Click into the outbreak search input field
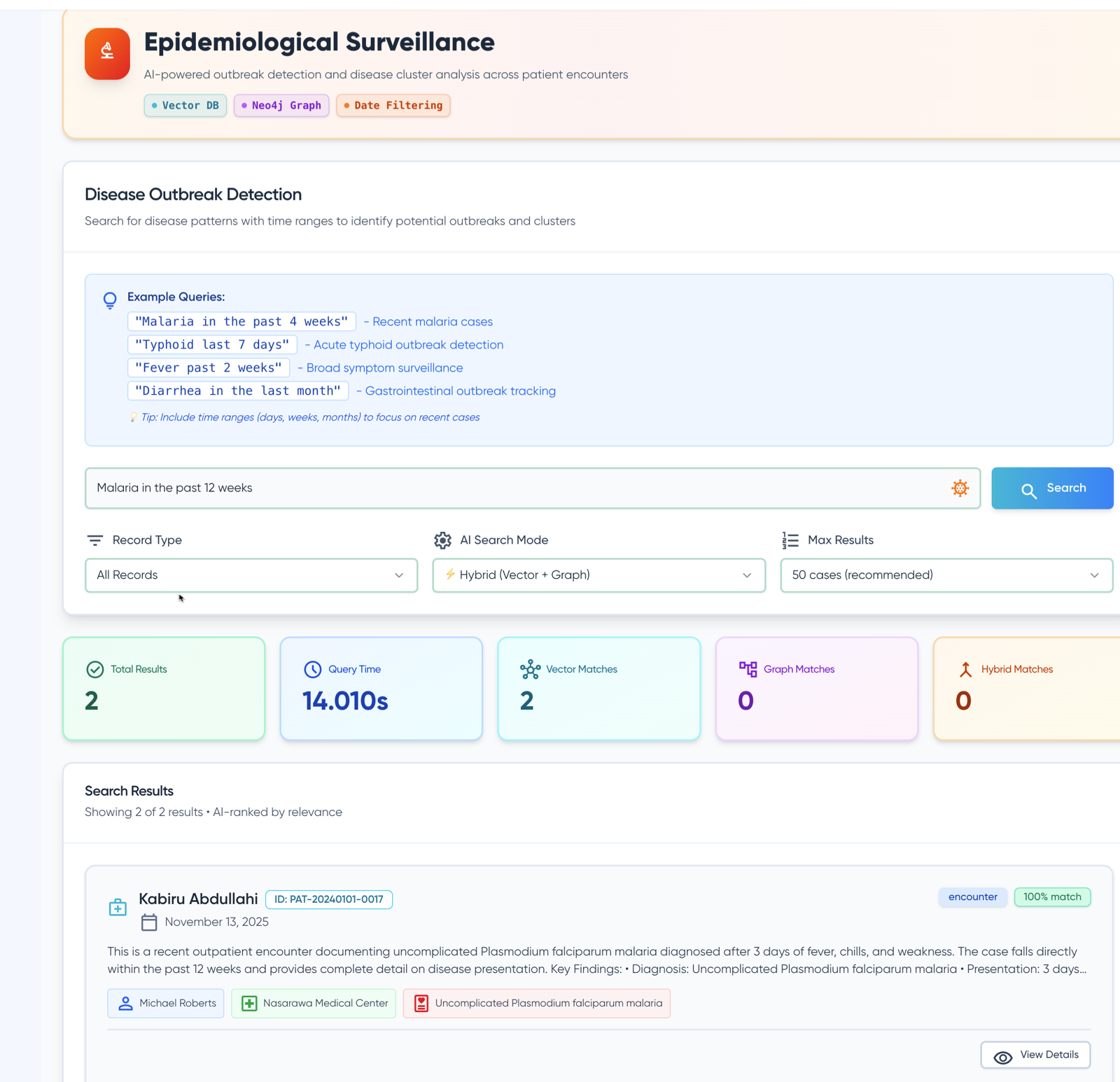 (x=518, y=489)
